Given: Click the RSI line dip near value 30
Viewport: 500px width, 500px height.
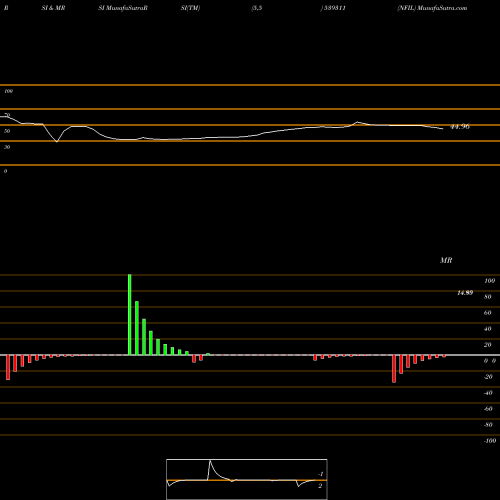Looking at the screenshot, I should coord(57,142).
